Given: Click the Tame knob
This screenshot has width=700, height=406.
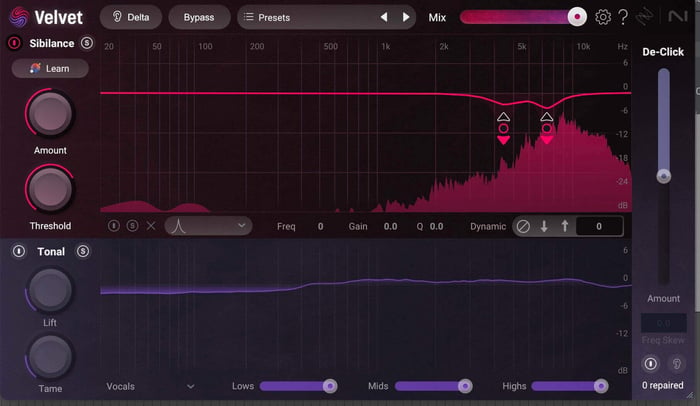Looking at the screenshot, I should click(x=50, y=356).
